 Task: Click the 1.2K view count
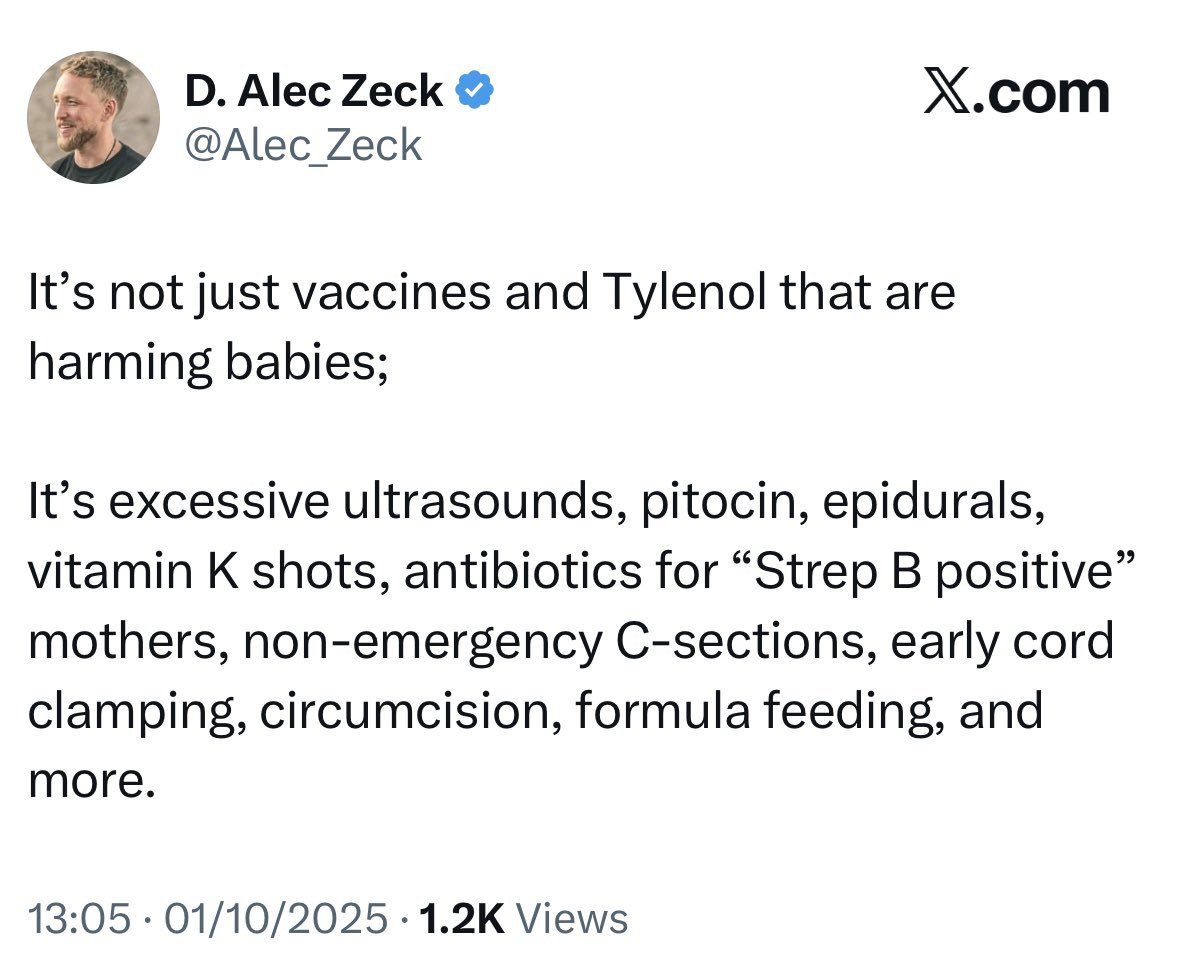click(462, 918)
